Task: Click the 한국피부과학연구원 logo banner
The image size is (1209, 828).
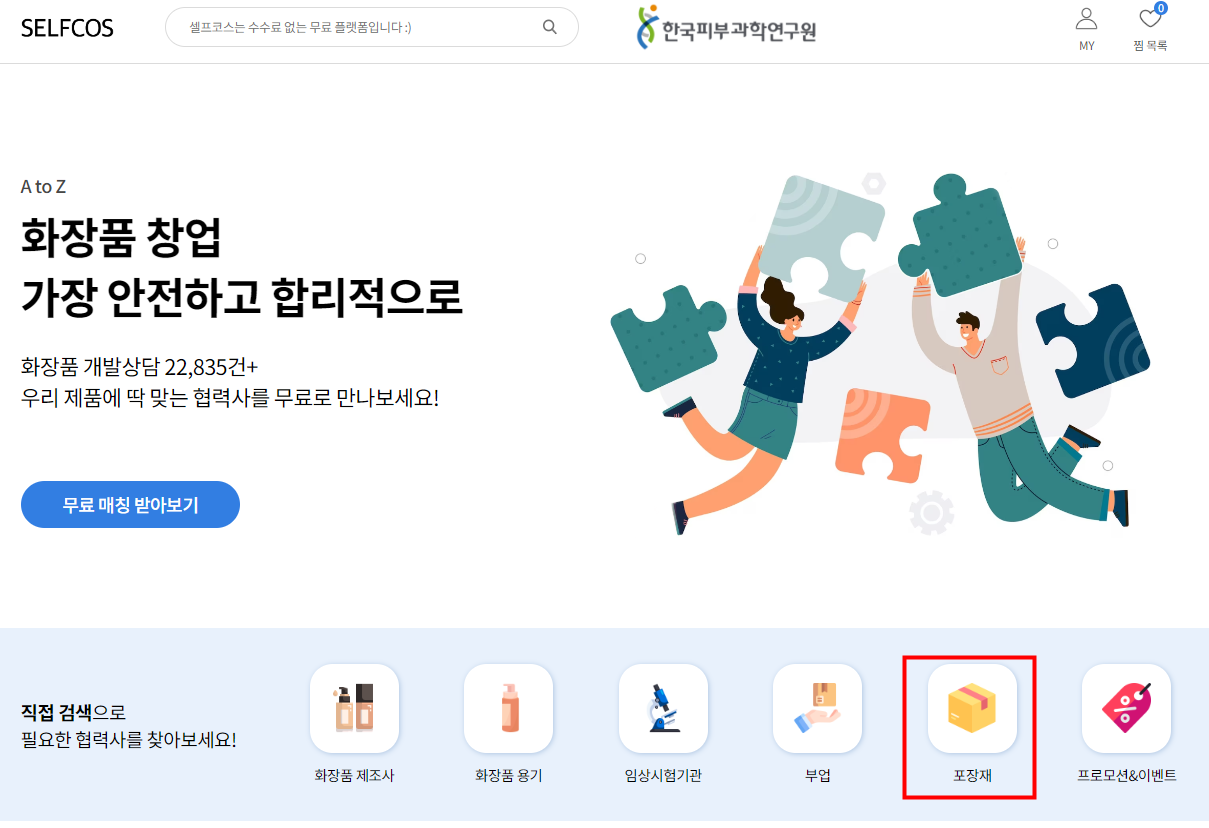Action: [x=727, y=28]
